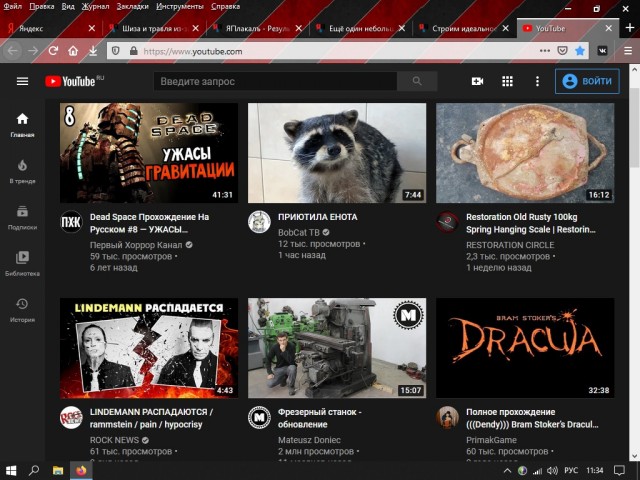Toggle the bookmark star icon
This screenshot has height=480, width=640.
tap(580, 51)
